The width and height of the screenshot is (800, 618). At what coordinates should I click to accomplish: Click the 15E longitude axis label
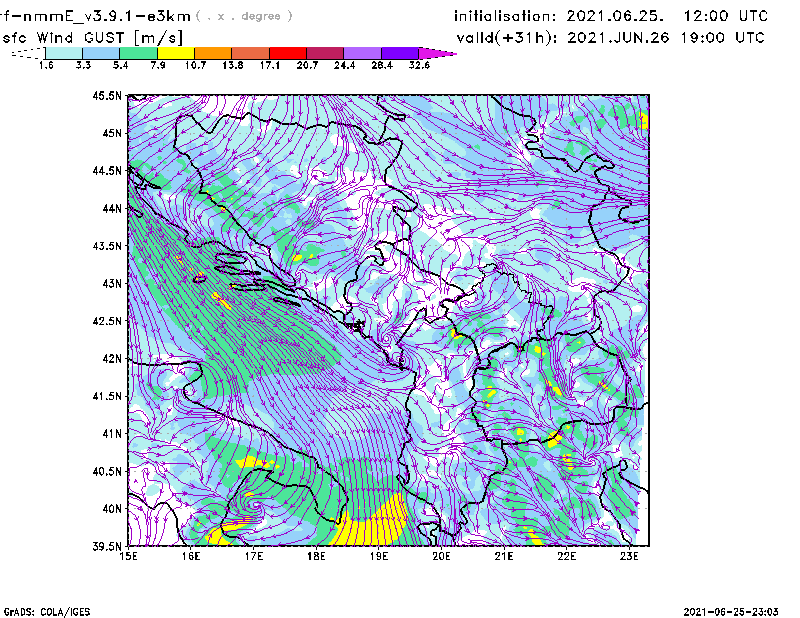[129, 557]
